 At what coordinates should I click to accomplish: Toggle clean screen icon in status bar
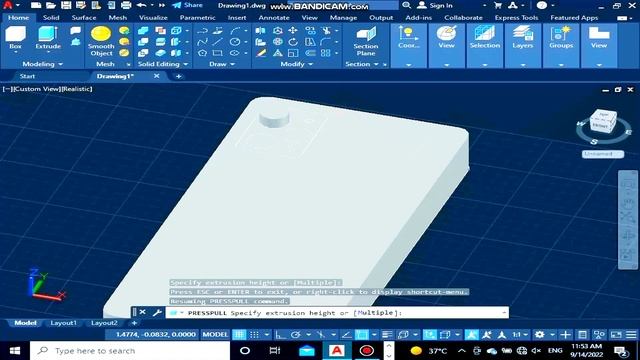coord(616,335)
